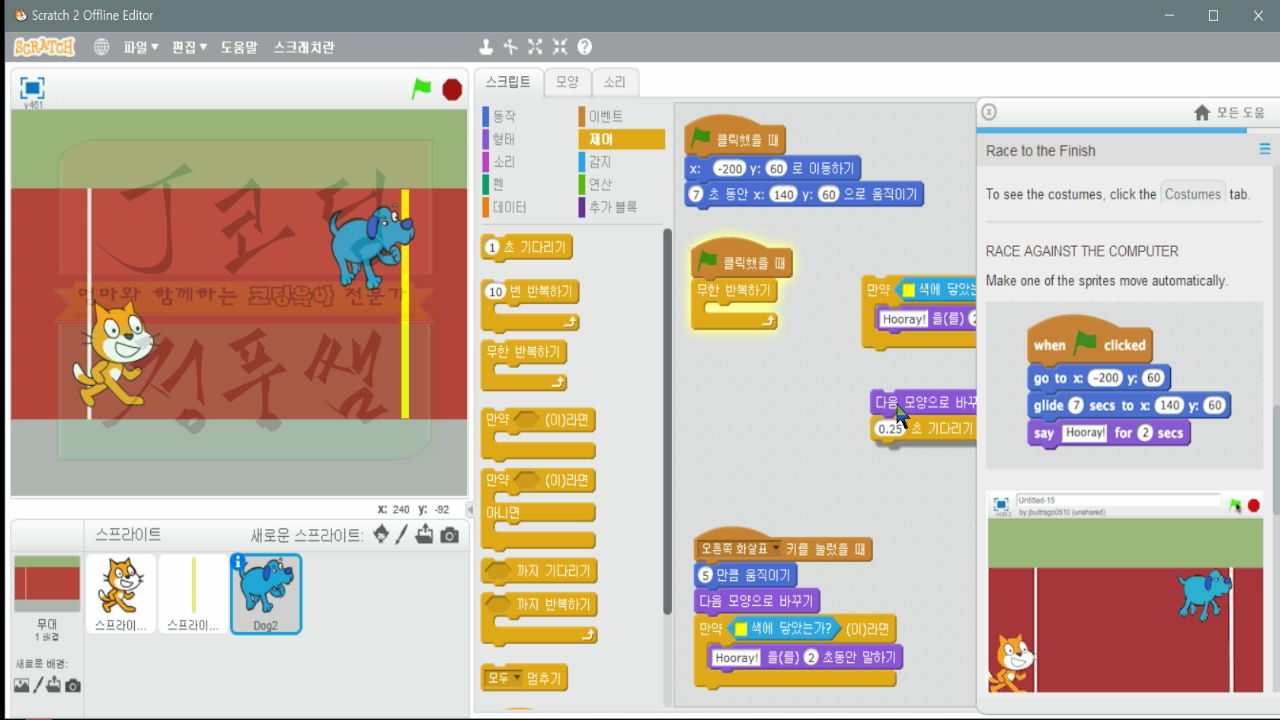Select the Delete scissors tool
Screen dimensions: 1280x720
(510, 47)
